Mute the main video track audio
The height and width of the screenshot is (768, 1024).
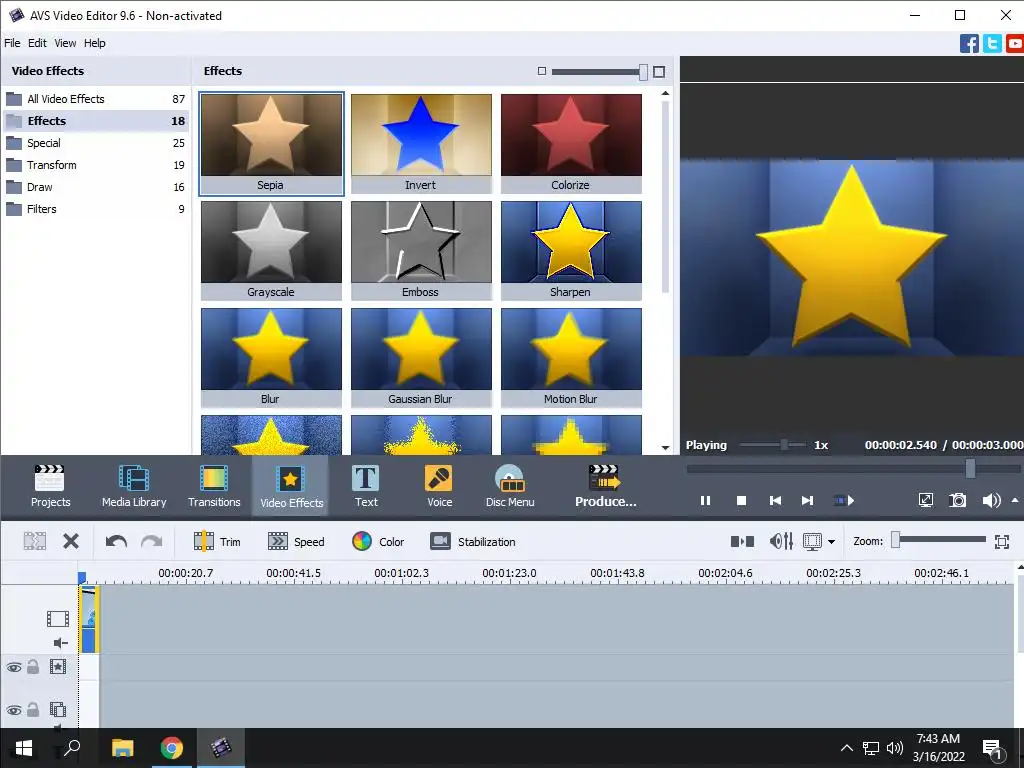pyautogui.click(x=60, y=643)
